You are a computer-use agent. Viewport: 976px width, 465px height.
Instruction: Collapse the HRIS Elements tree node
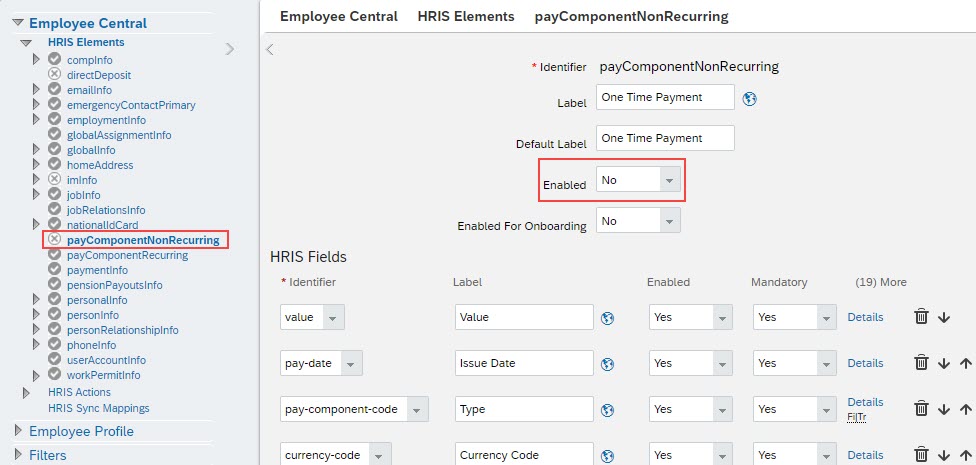point(26,43)
